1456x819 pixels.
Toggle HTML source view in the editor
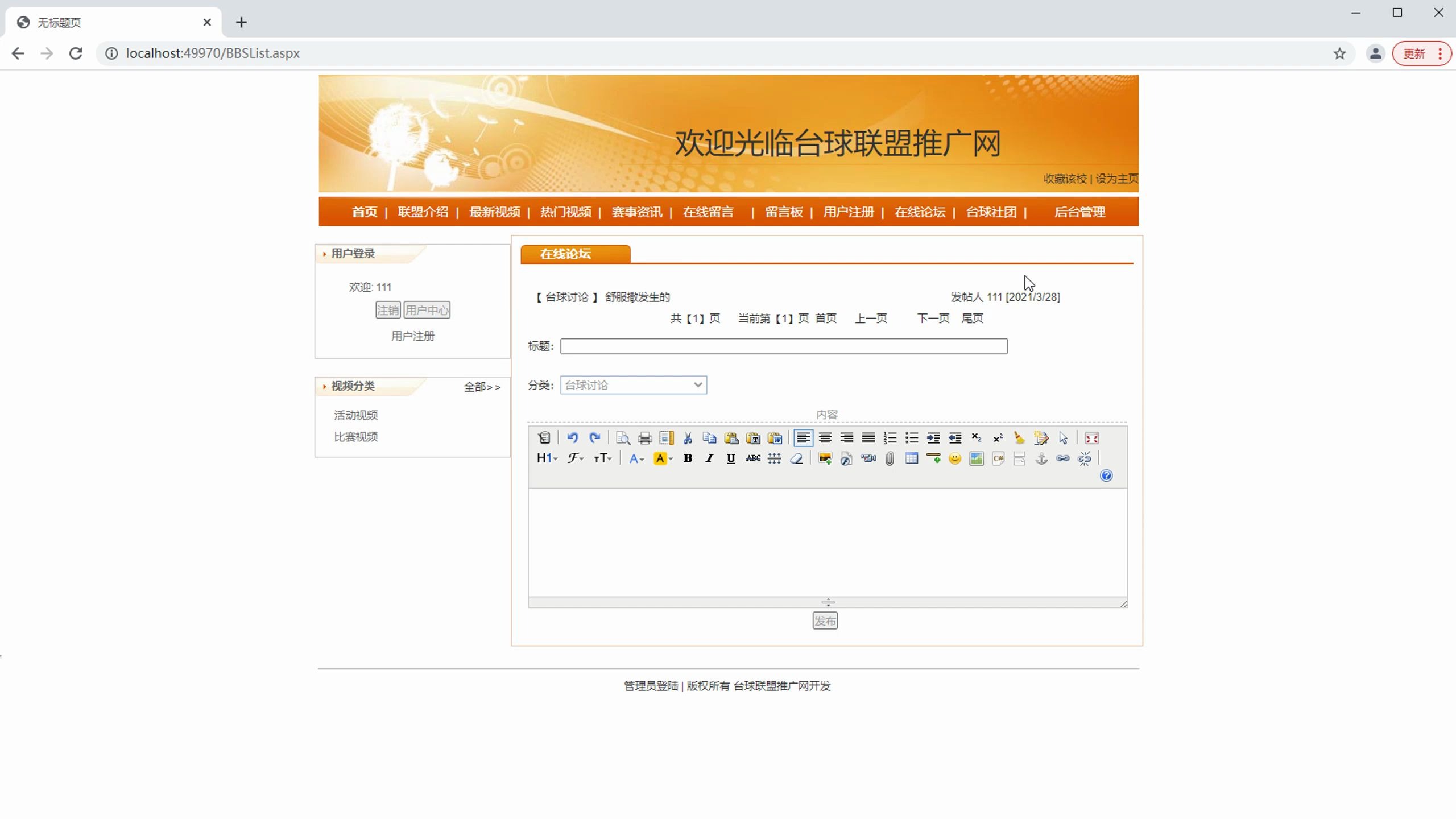[544, 437]
